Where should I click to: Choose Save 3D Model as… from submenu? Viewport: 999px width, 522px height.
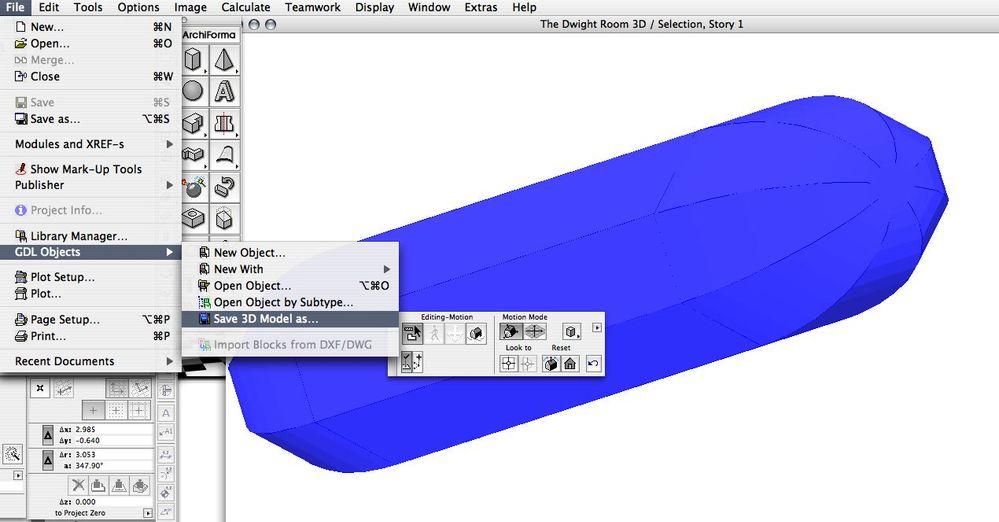click(x=290, y=319)
